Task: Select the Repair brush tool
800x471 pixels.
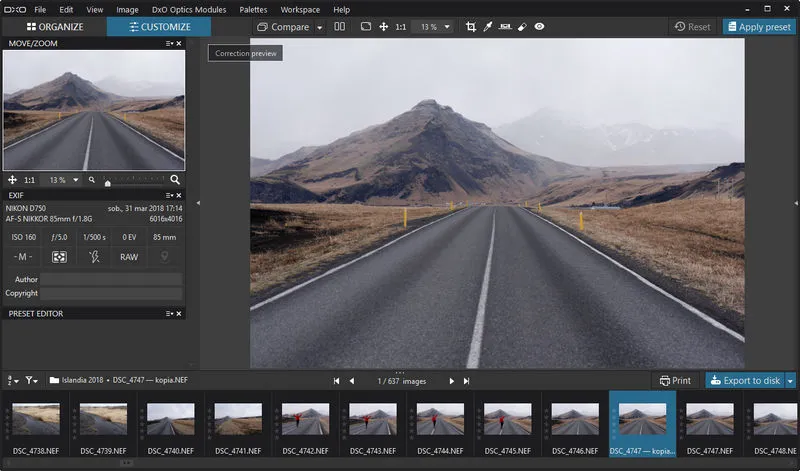Action: tap(522, 27)
